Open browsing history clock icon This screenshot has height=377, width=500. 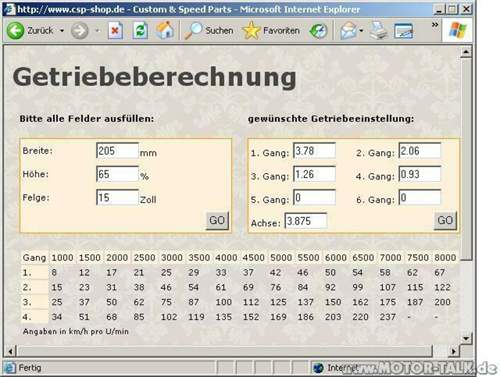pyautogui.click(x=318, y=31)
